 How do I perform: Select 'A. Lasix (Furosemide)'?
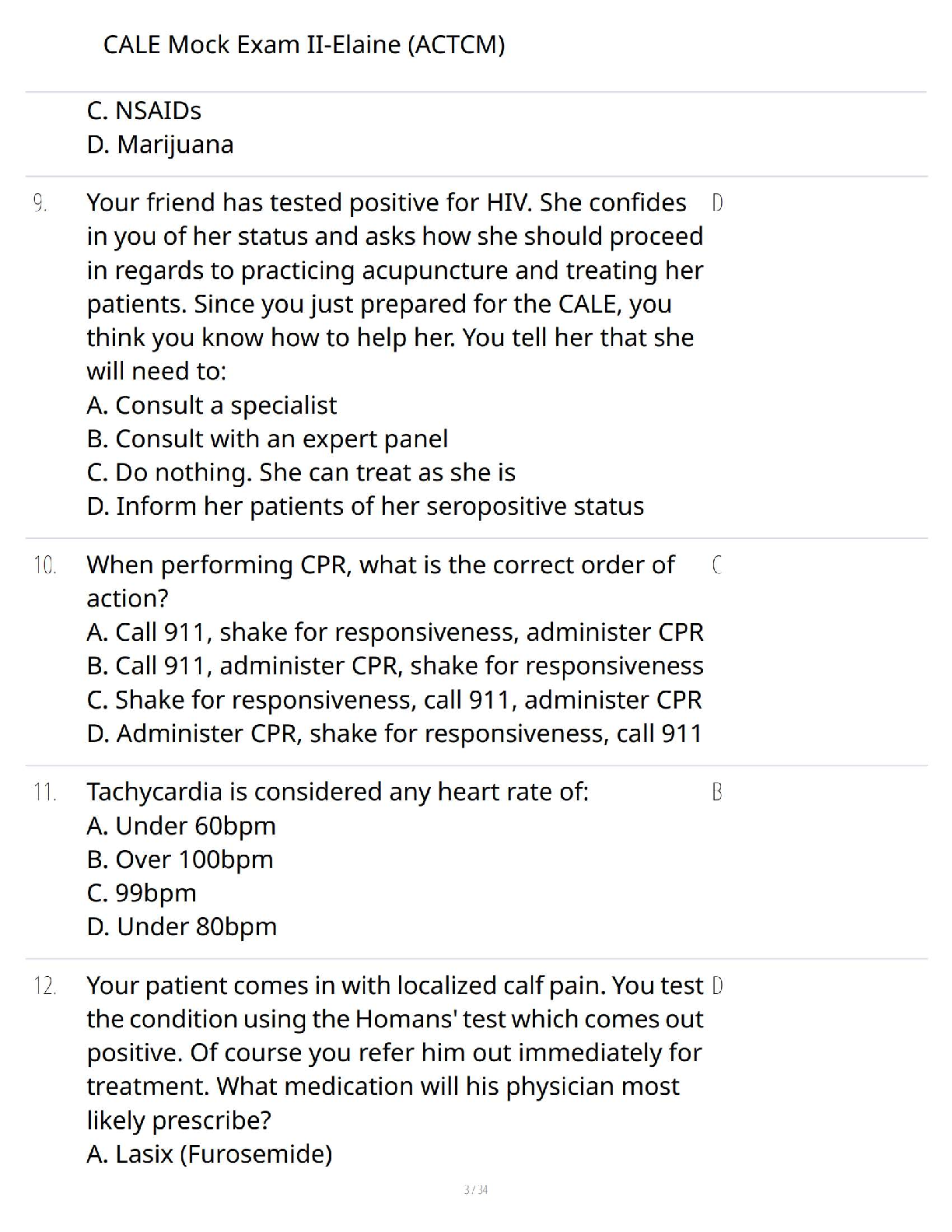209,1154
